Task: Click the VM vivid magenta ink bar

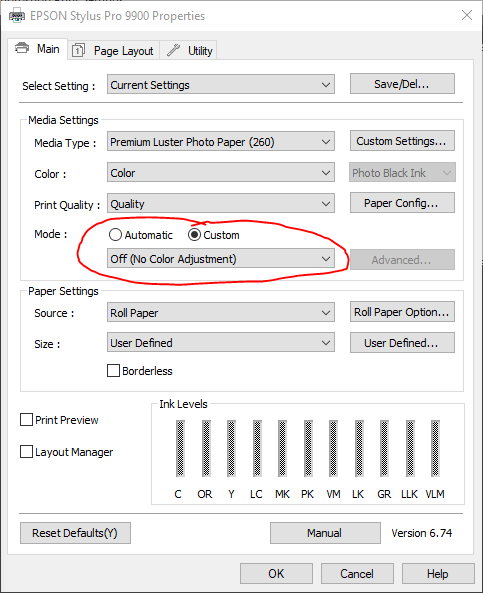Action: (334, 448)
